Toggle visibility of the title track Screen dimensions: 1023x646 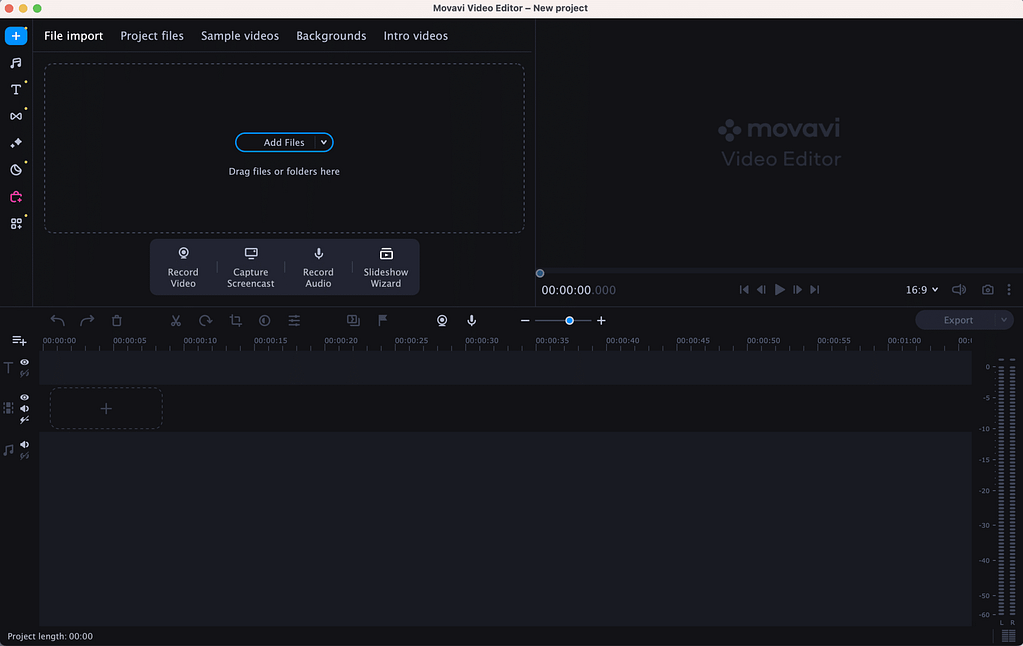[25, 362]
